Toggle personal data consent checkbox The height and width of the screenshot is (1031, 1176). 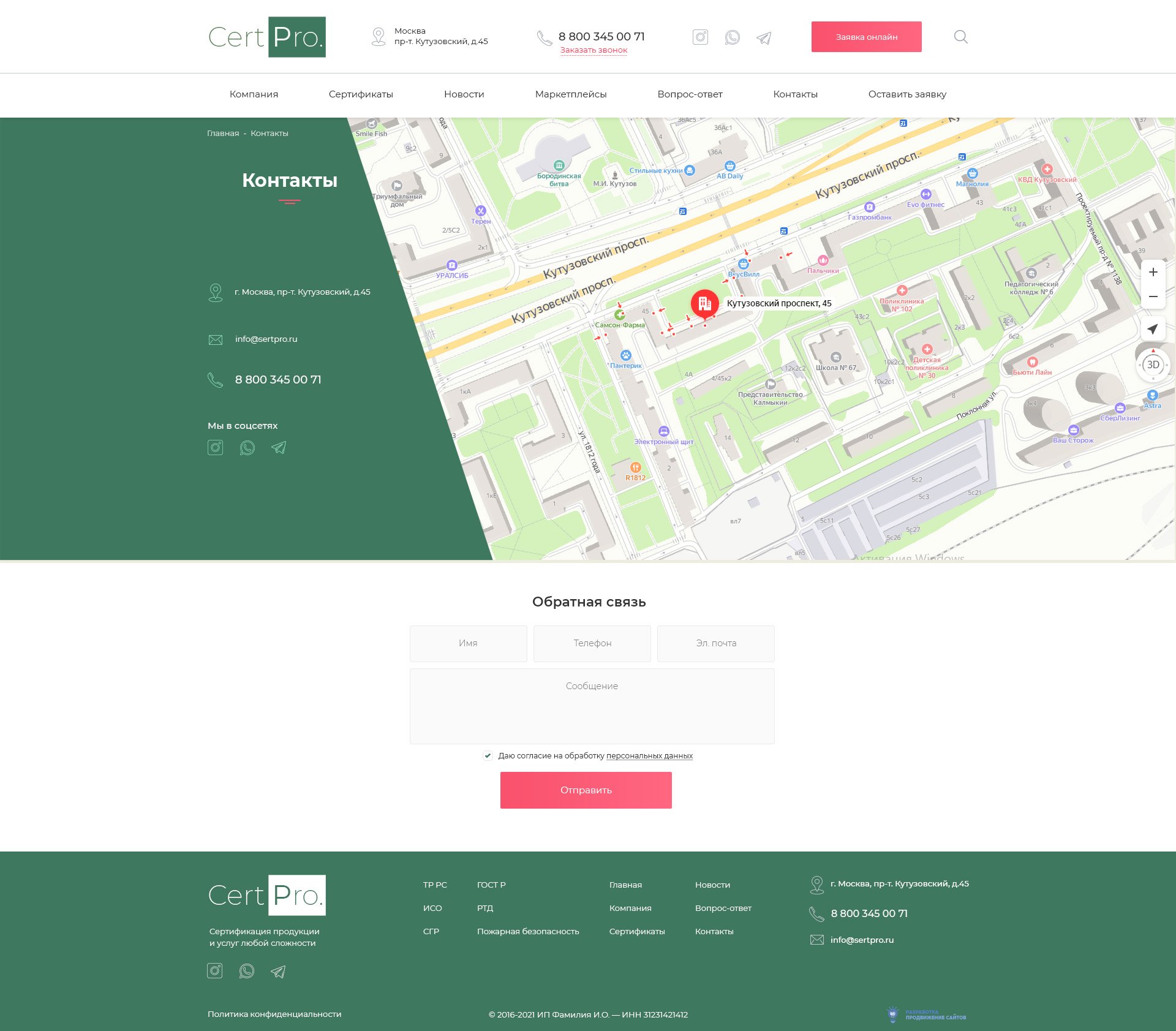coord(488,755)
